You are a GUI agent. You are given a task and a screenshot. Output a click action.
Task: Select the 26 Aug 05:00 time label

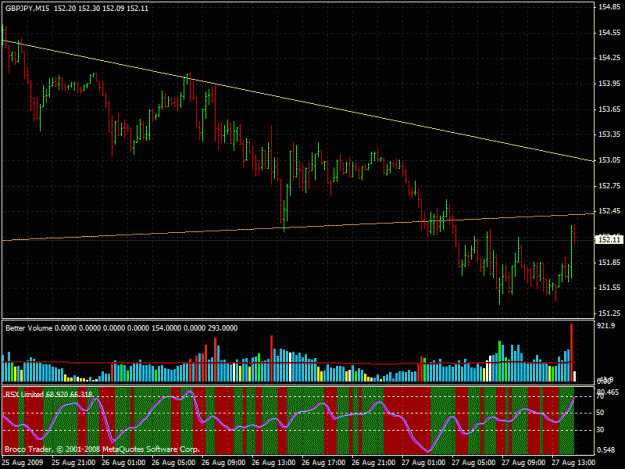(173, 463)
